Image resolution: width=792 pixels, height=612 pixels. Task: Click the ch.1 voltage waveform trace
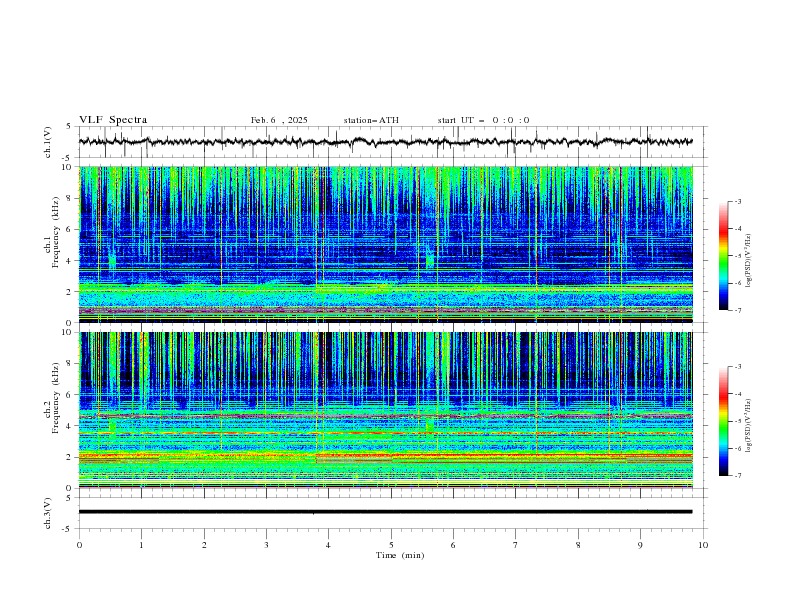[x=385, y=142]
